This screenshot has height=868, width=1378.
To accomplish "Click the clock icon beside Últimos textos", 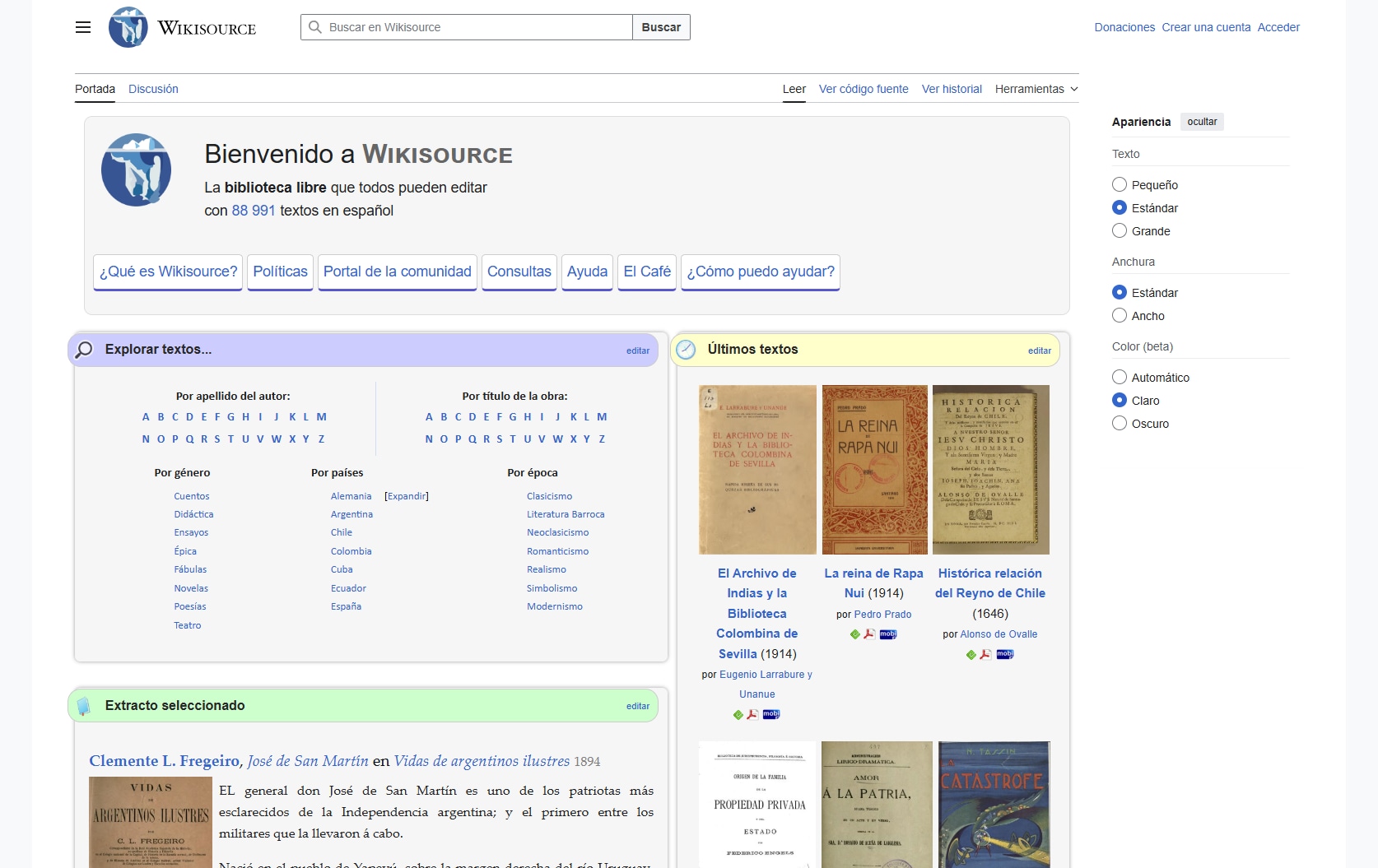I will click(686, 350).
